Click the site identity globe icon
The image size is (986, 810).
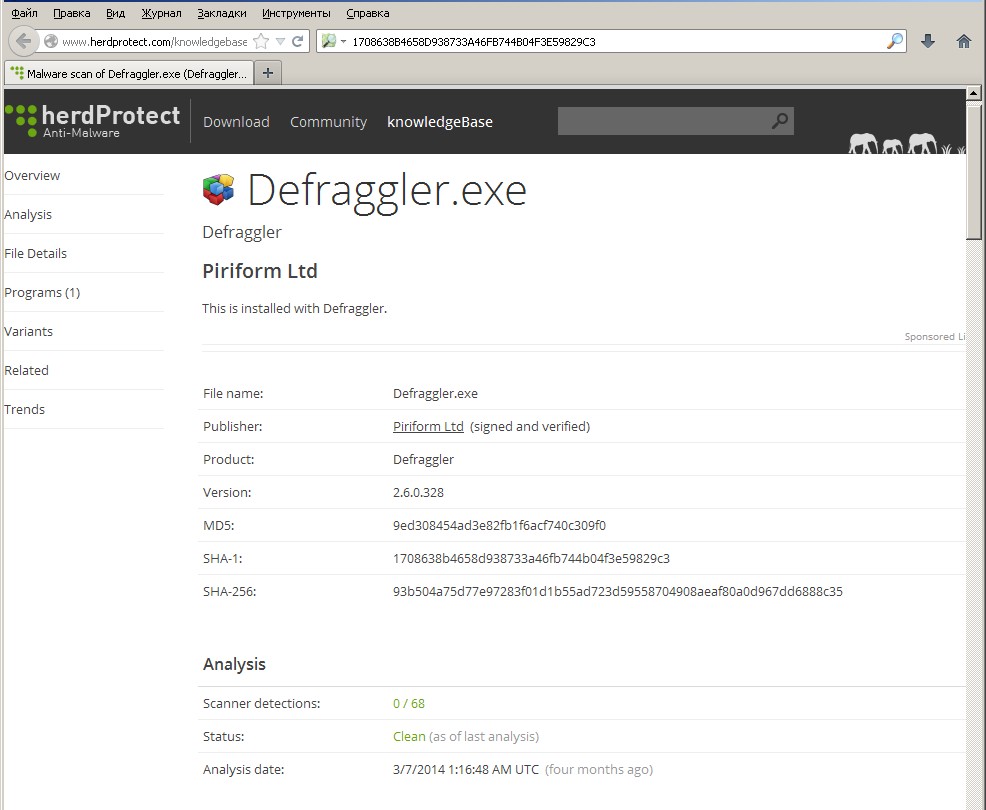51,42
